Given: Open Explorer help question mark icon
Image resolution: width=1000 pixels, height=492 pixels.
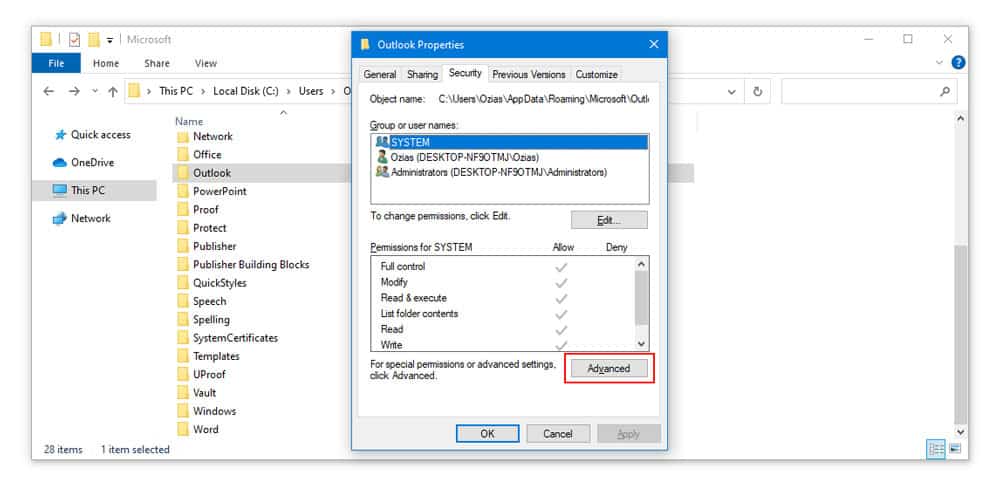Looking at the screenshot, I should (x=958, y=63).
